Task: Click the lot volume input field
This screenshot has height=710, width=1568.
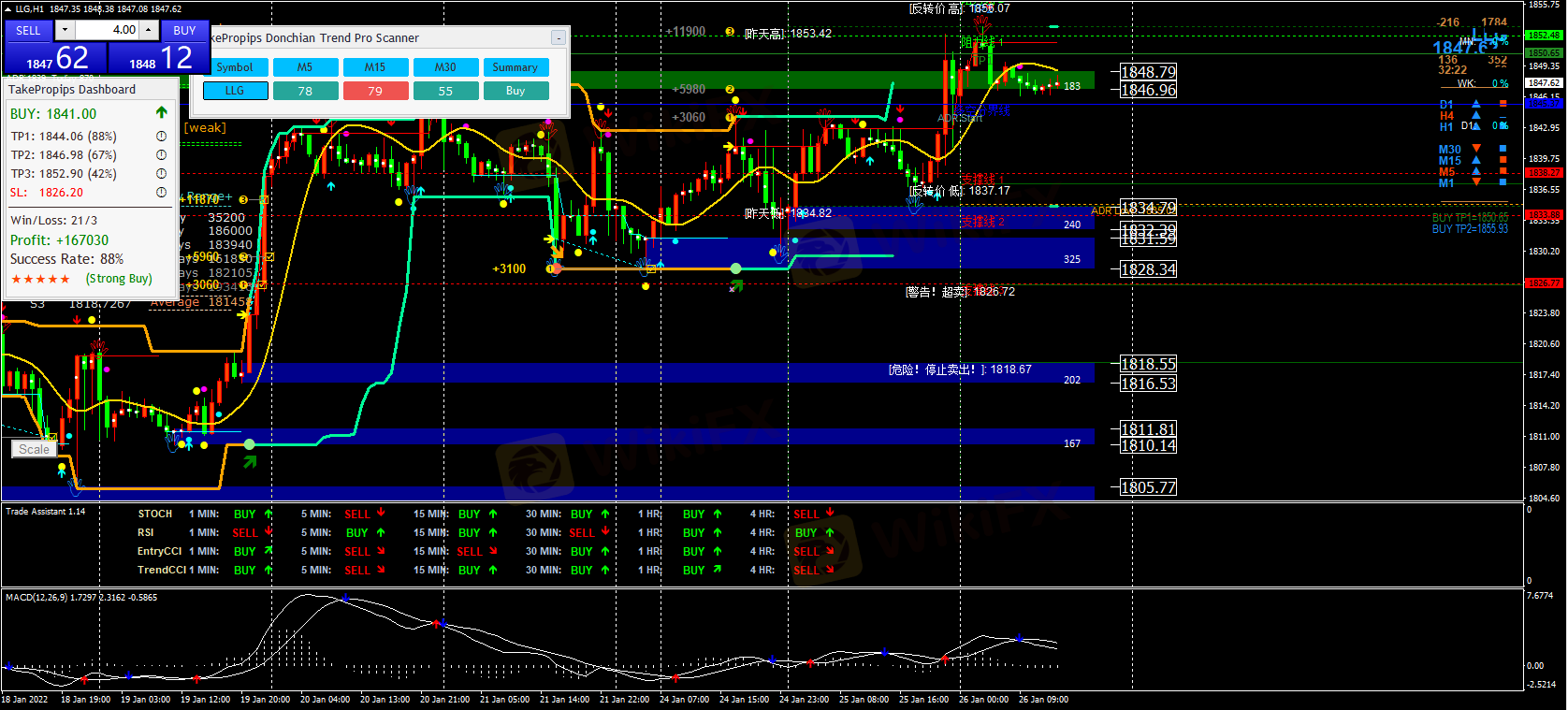Action: [x=107, y=30]
